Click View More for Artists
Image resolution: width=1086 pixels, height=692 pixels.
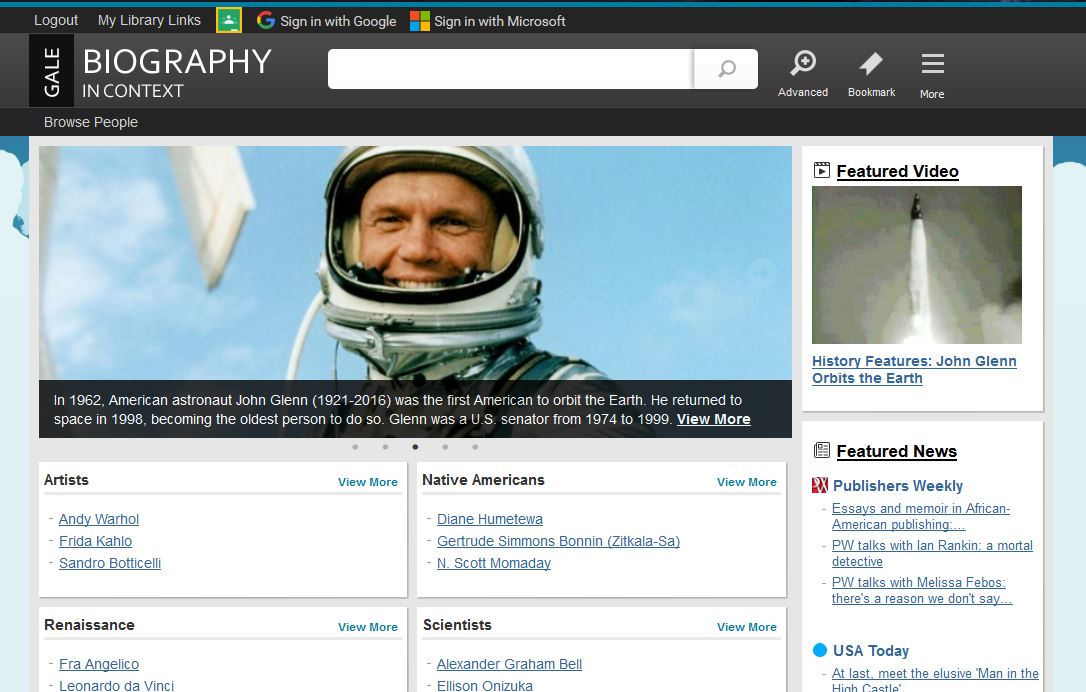point(368,482)
